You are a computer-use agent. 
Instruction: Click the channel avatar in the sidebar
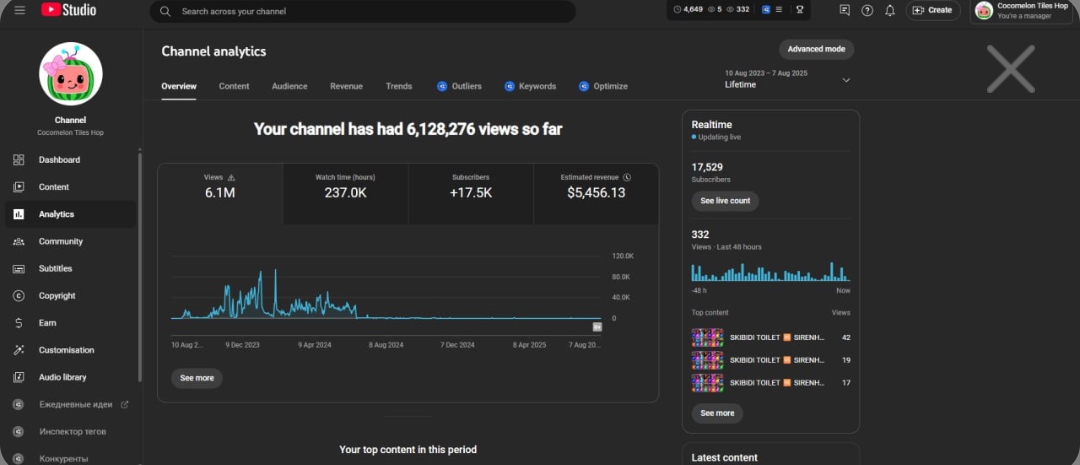(x=71, y=74)
